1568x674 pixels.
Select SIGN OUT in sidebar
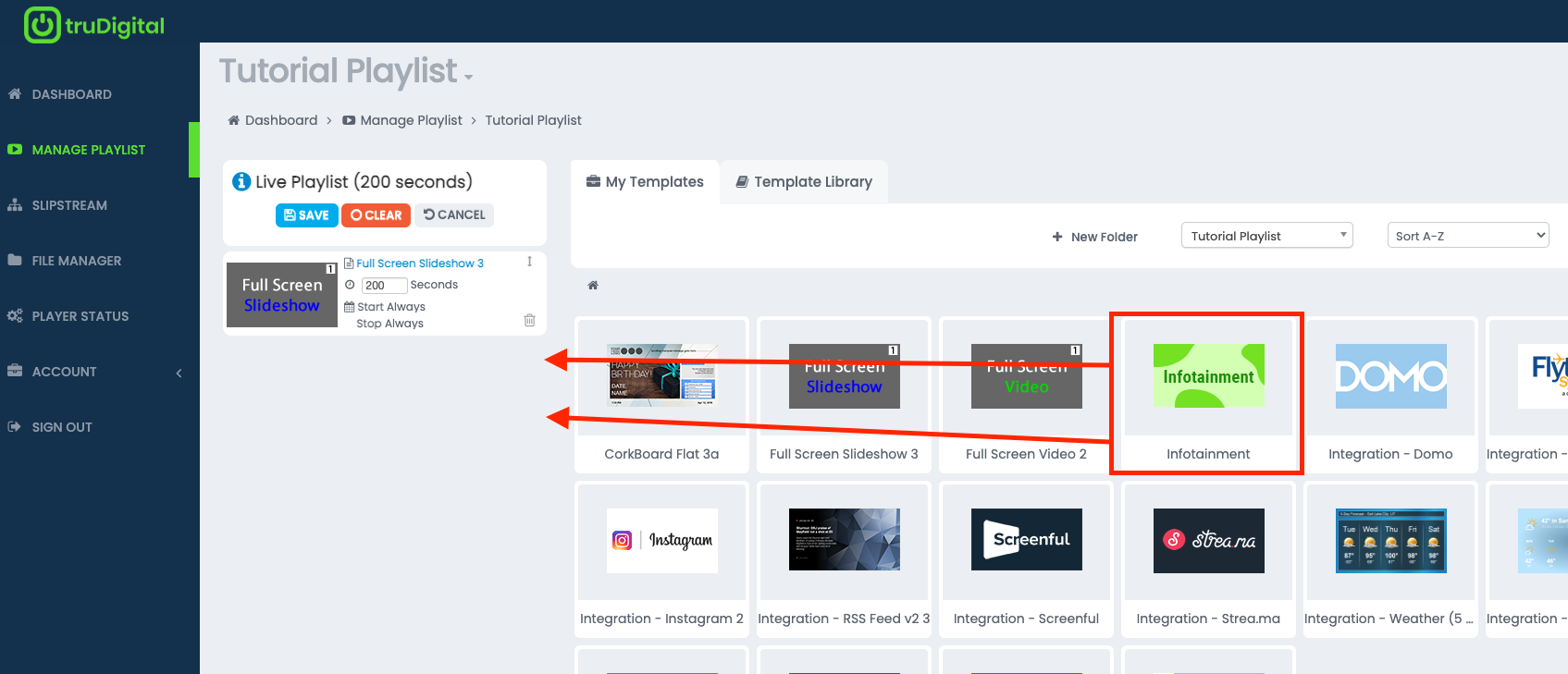tap(62, 427)
